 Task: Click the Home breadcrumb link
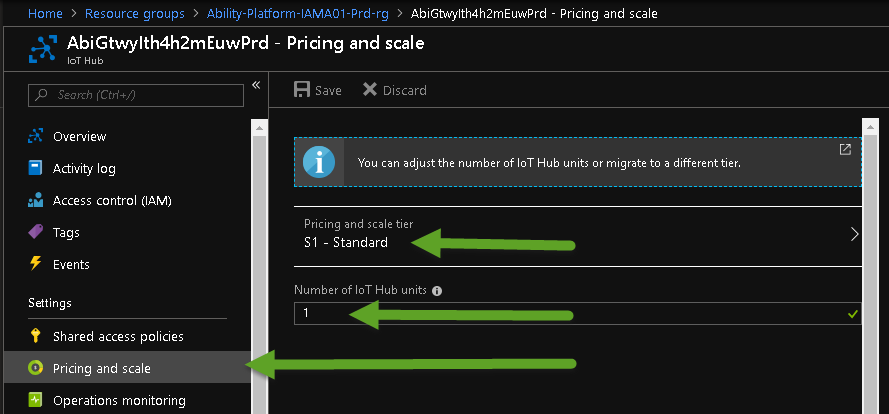[x=45, y=14]
